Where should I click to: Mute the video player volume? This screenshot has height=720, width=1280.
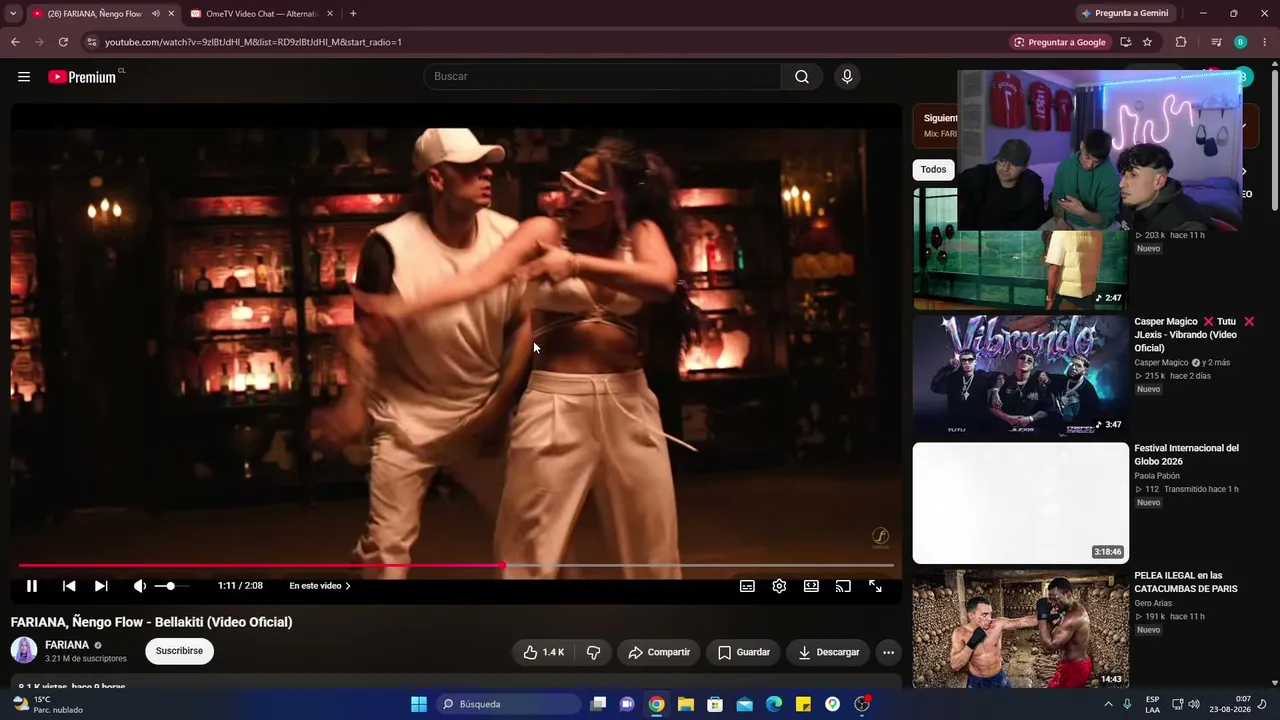[x=139, y=586]
